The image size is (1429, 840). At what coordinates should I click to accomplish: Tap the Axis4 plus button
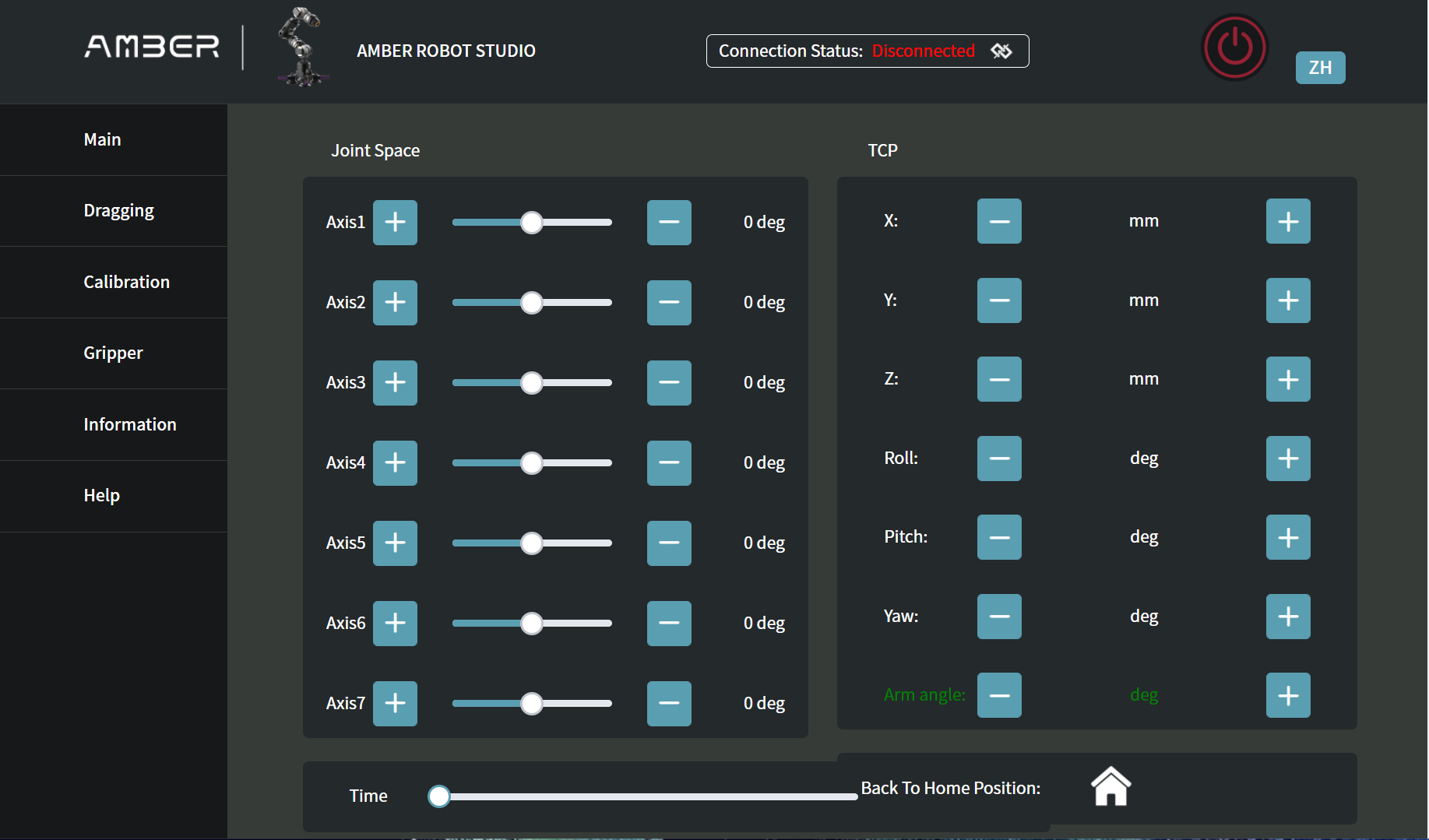(395, 463)
